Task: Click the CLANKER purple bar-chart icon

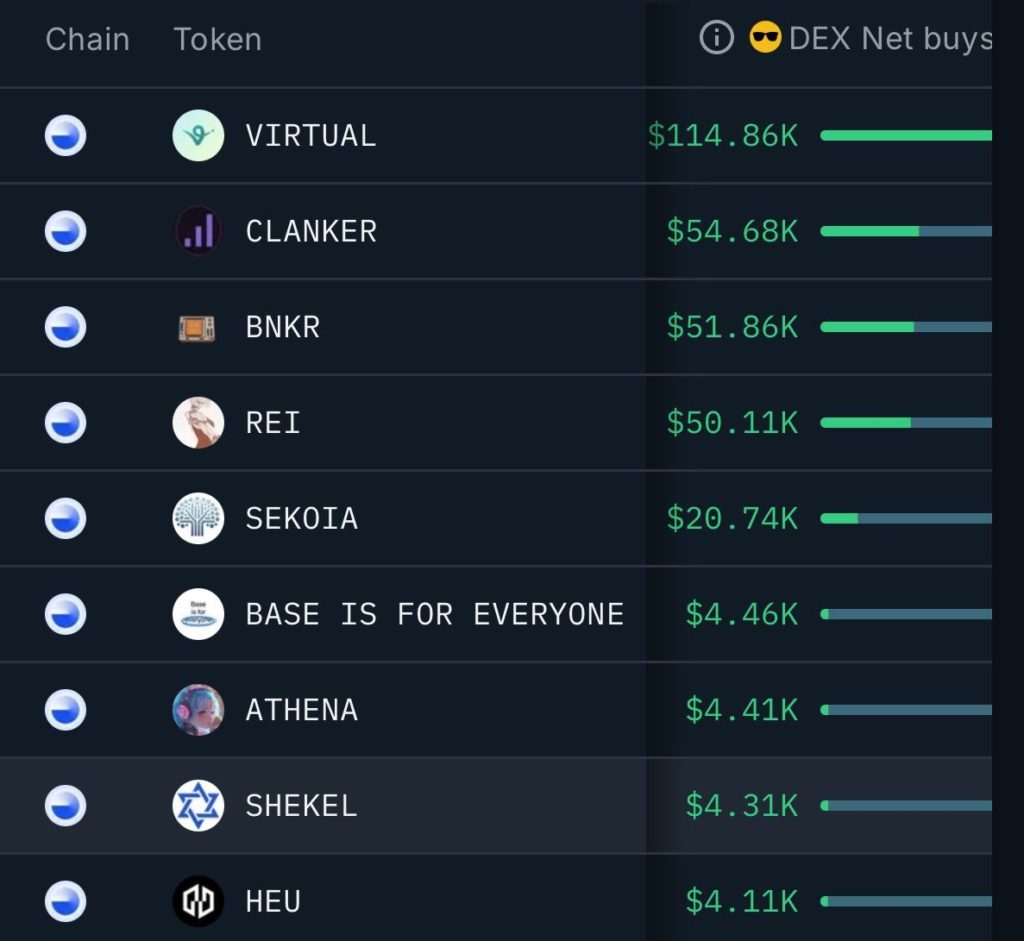Action: click(x=198, y=231)
